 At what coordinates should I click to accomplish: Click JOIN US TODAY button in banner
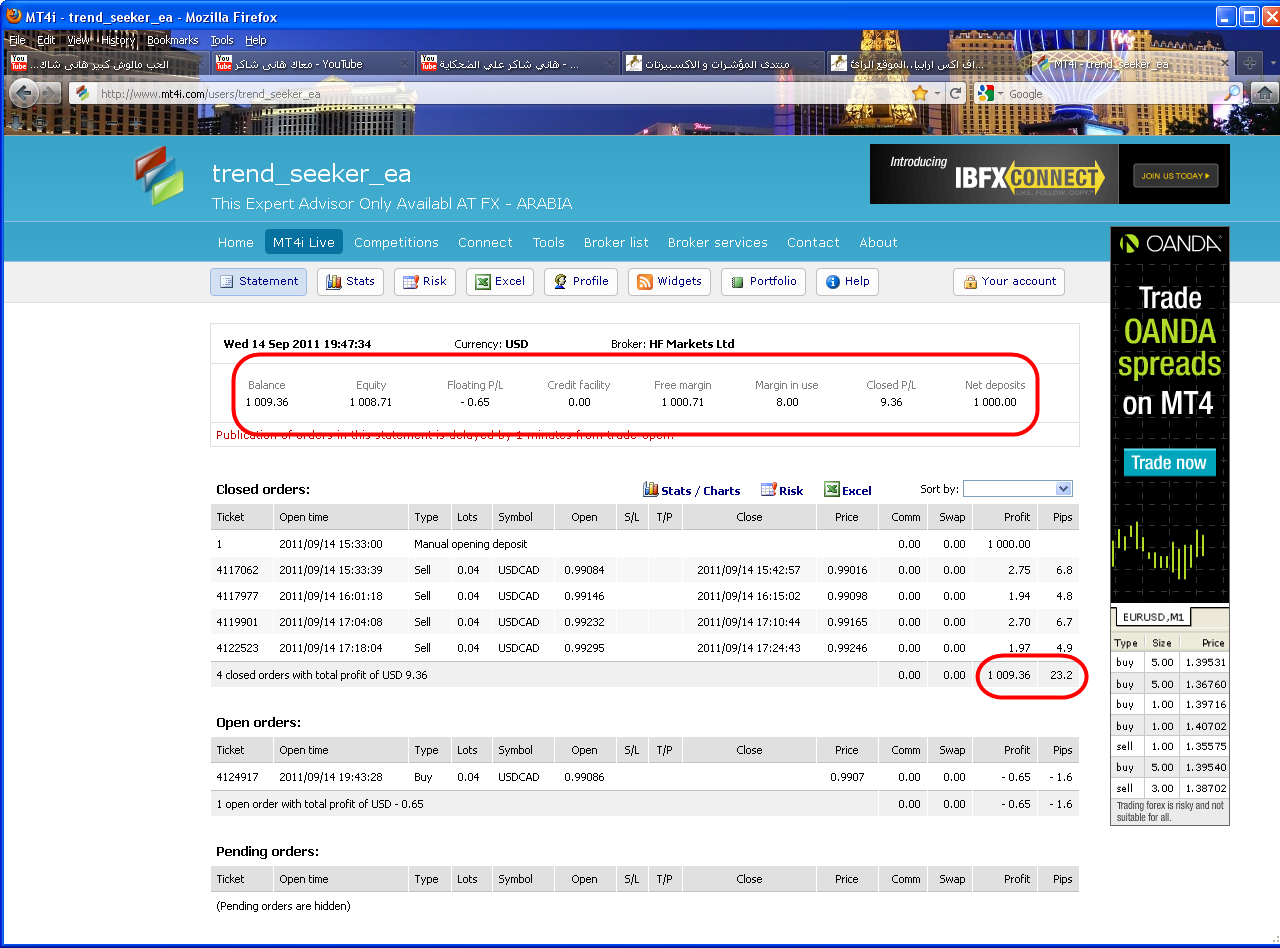point(1175,176)
